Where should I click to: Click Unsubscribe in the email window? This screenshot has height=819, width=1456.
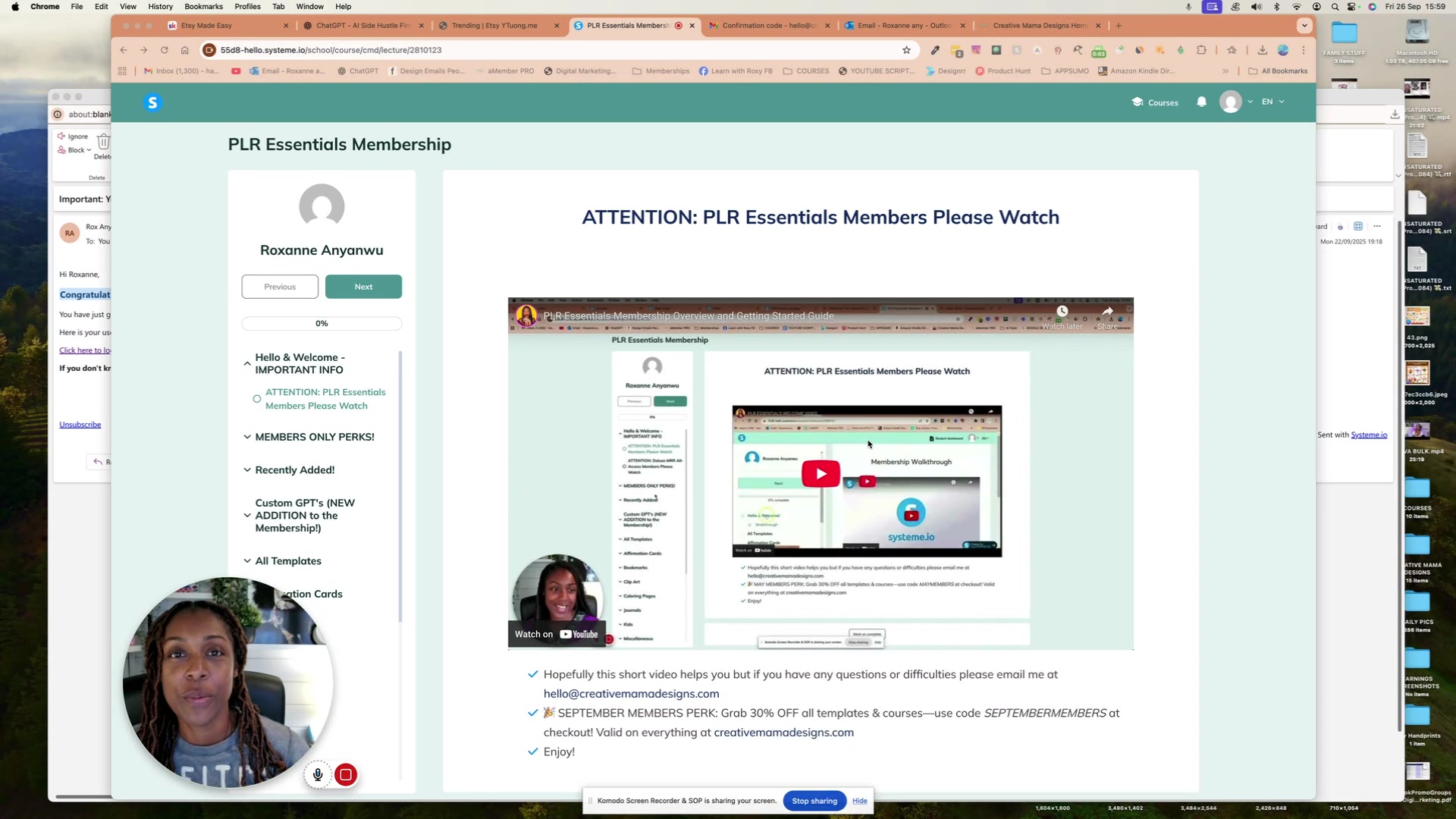click(x=80, y=425)
